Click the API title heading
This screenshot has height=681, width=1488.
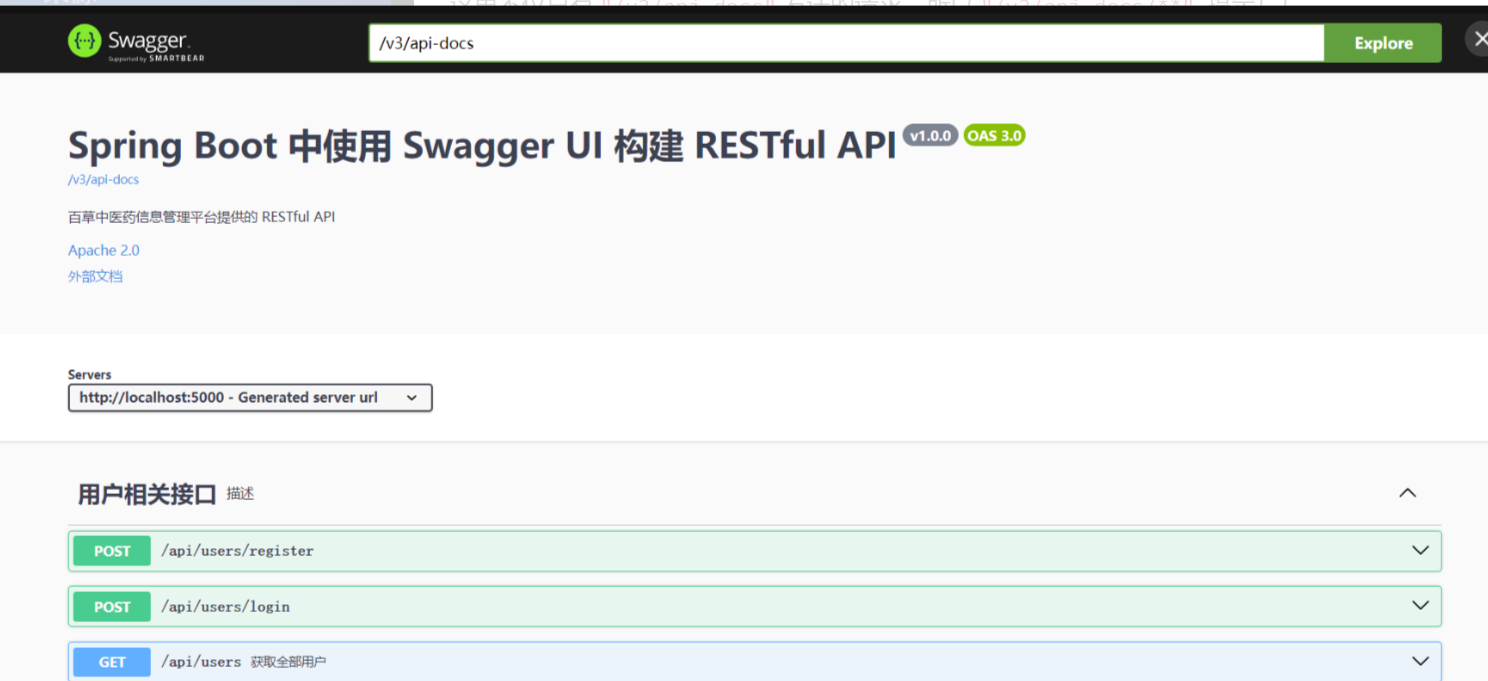[480, 145]
